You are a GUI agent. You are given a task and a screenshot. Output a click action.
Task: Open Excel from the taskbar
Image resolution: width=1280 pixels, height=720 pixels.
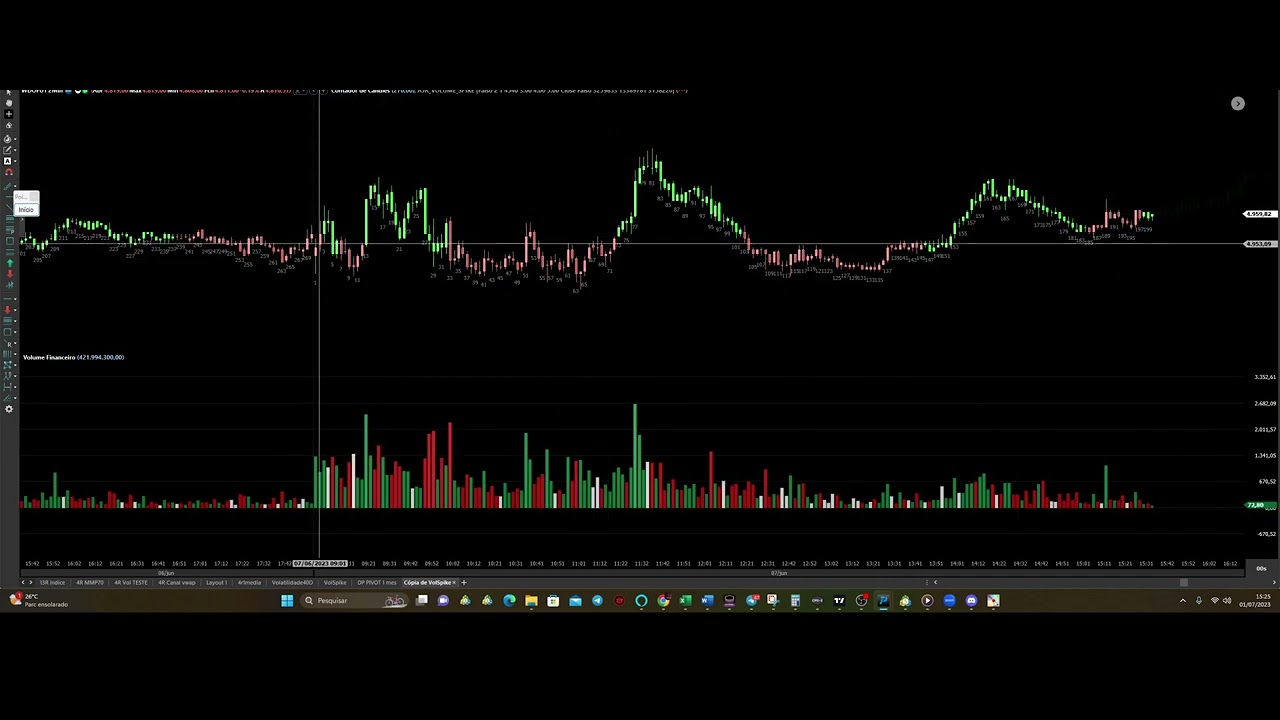685,600
